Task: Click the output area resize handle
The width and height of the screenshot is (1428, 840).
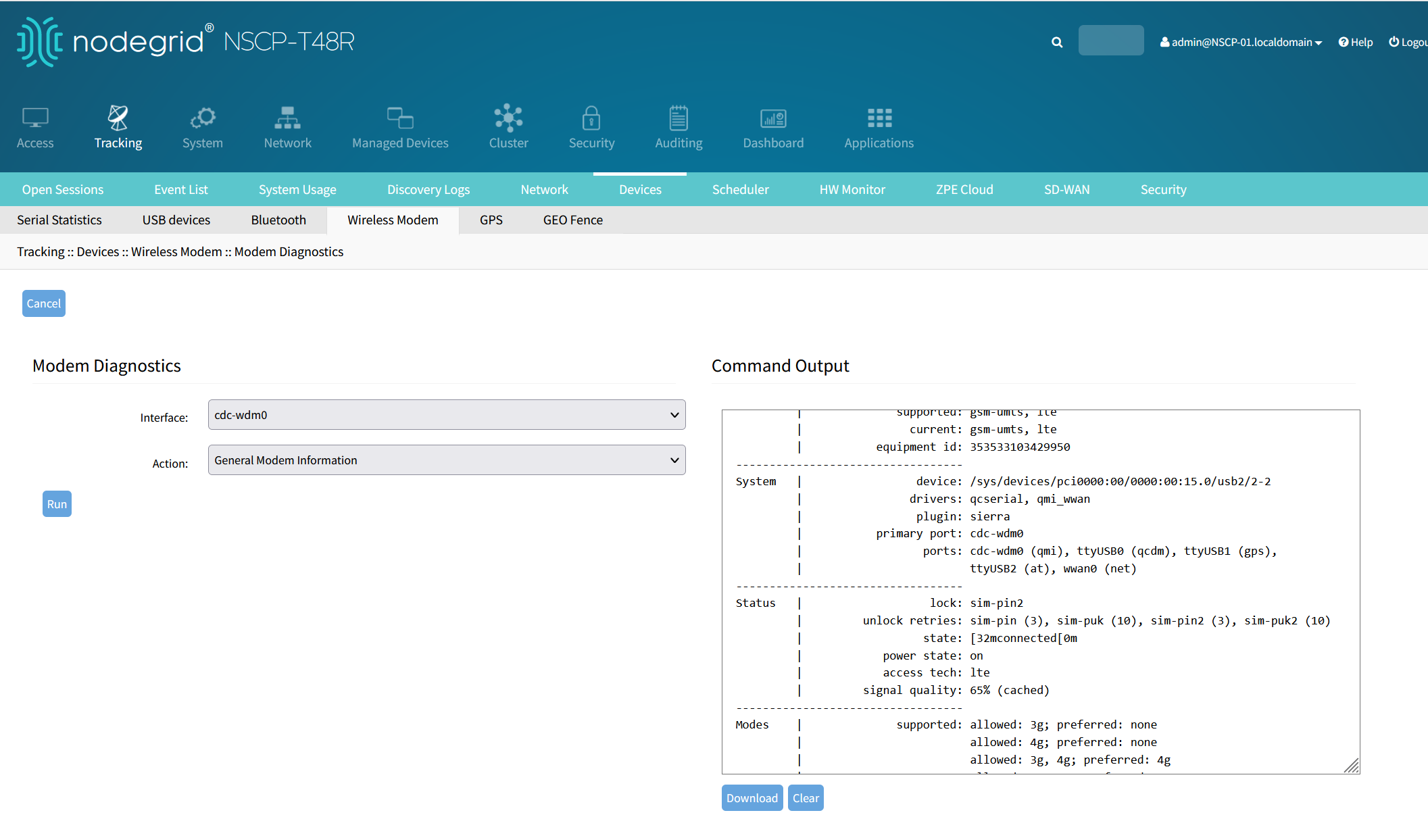Action: tap(1352, 766)
